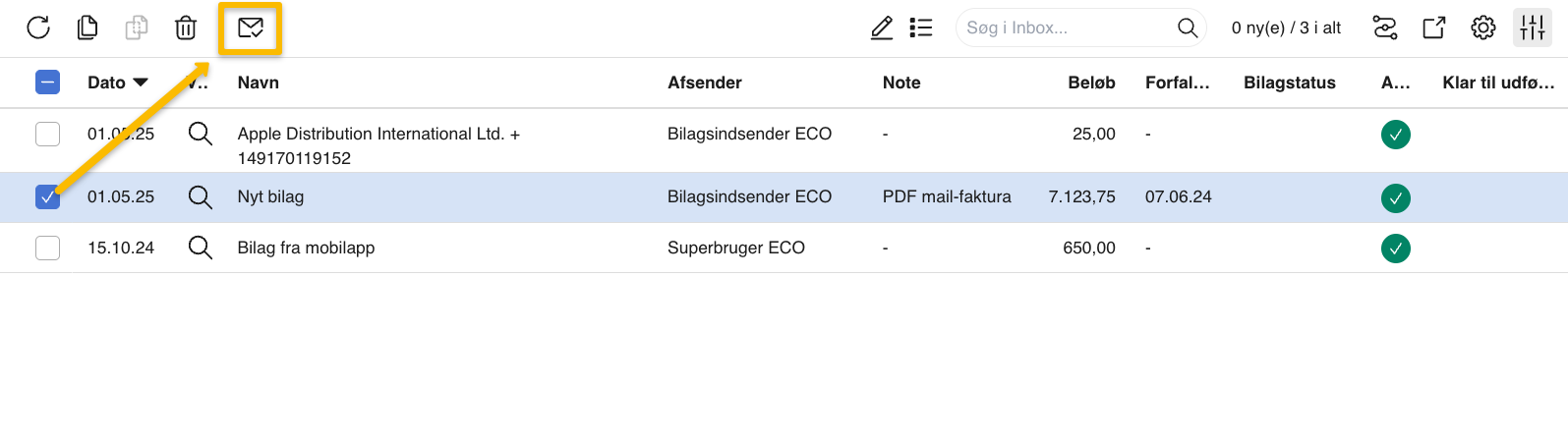Click the pencil edit icon
1568x443 pixels.
[882, 28]
